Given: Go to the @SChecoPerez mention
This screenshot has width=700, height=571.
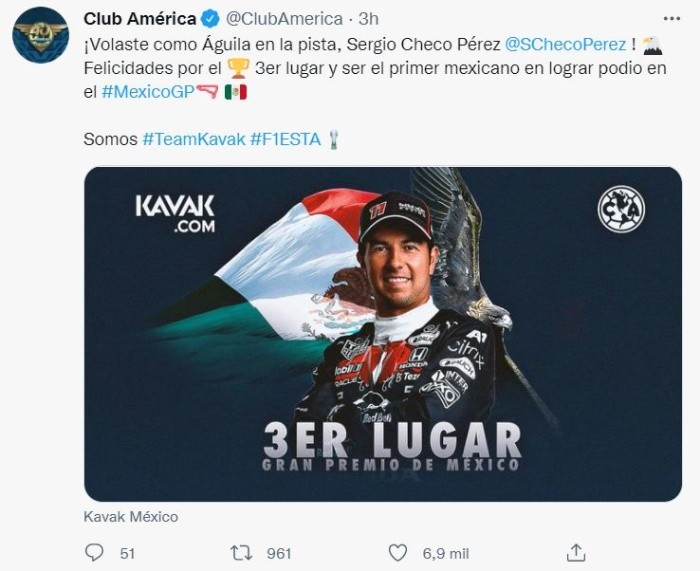Looking at the screenshot, I should coord(564,46).
